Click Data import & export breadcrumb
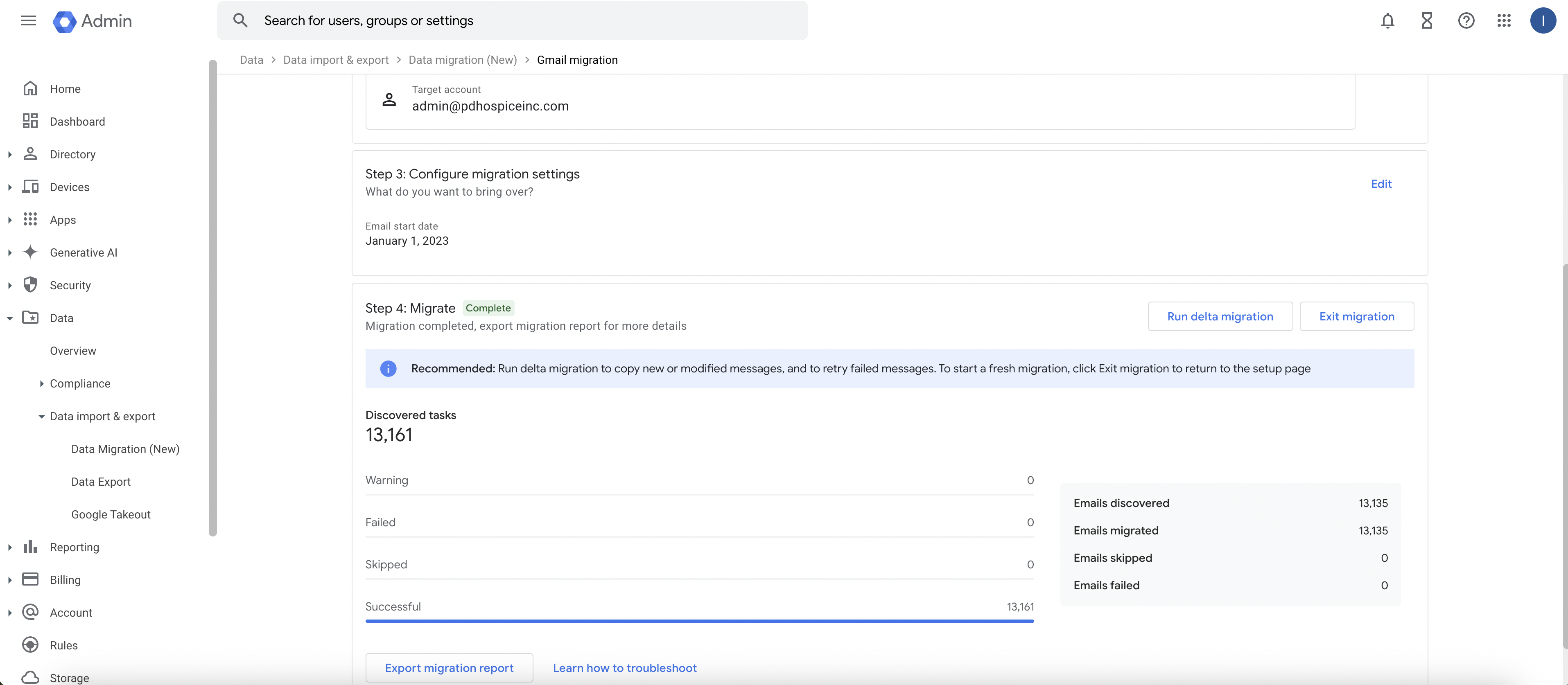1568x685 pixels. tap(335, 60)
